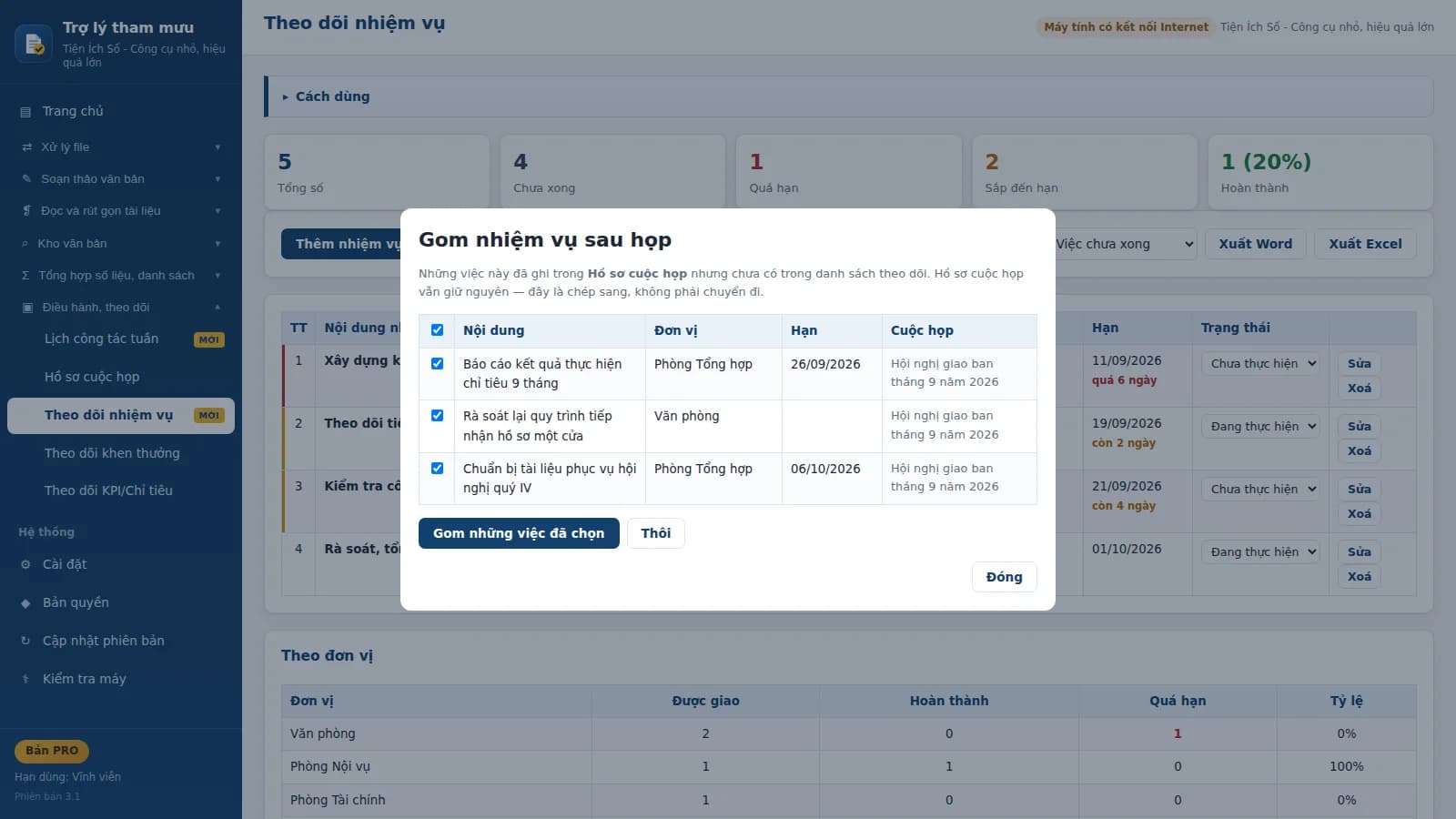Collapse the Điều hành, theo dõi arrow
Screen dimensions: 1456x819
(x=217, y=308)
